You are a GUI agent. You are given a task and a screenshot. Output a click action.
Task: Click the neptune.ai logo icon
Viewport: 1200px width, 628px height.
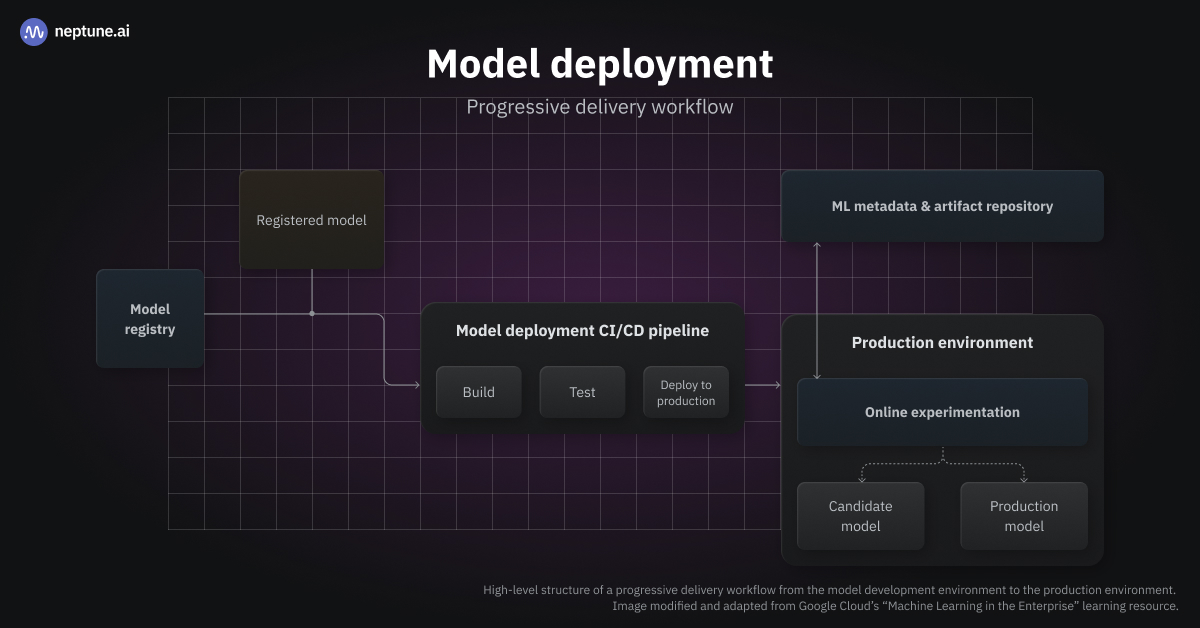(33, 31)
